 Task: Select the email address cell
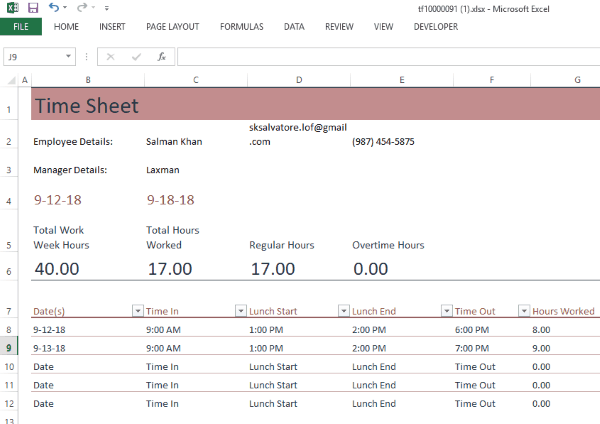click(x=297, y=135)
